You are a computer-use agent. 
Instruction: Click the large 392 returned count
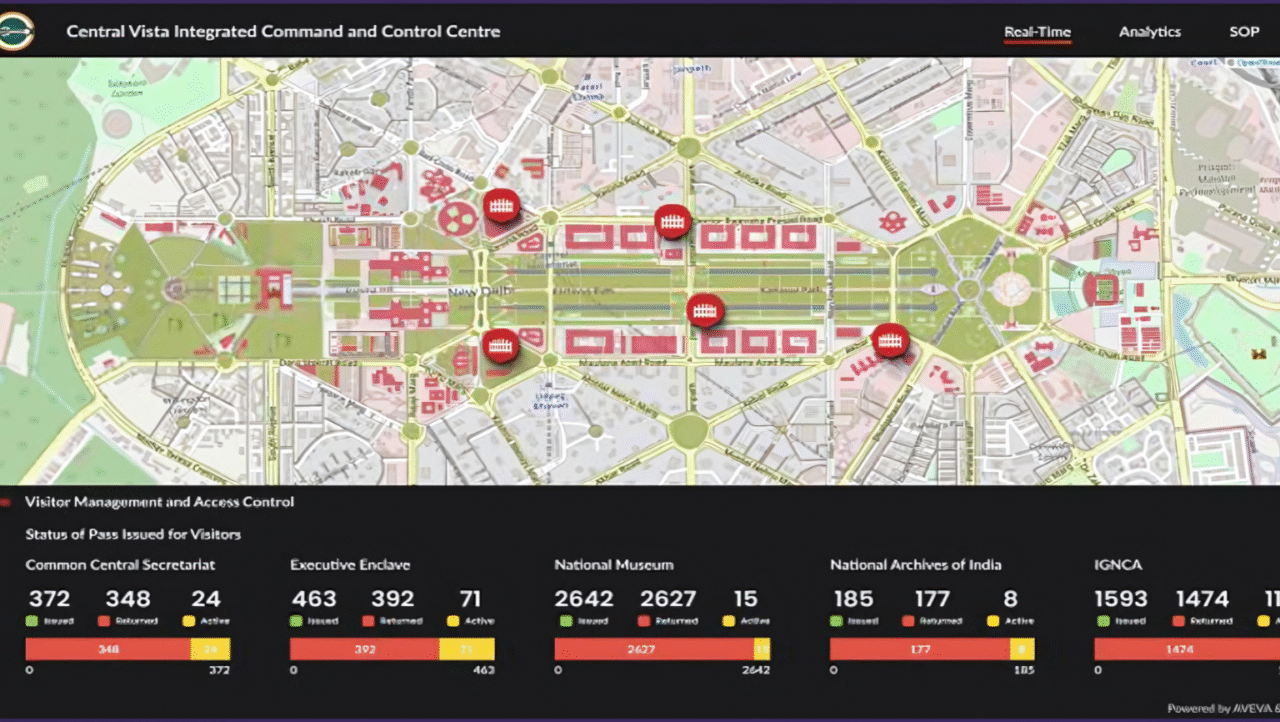coord(392,599)
